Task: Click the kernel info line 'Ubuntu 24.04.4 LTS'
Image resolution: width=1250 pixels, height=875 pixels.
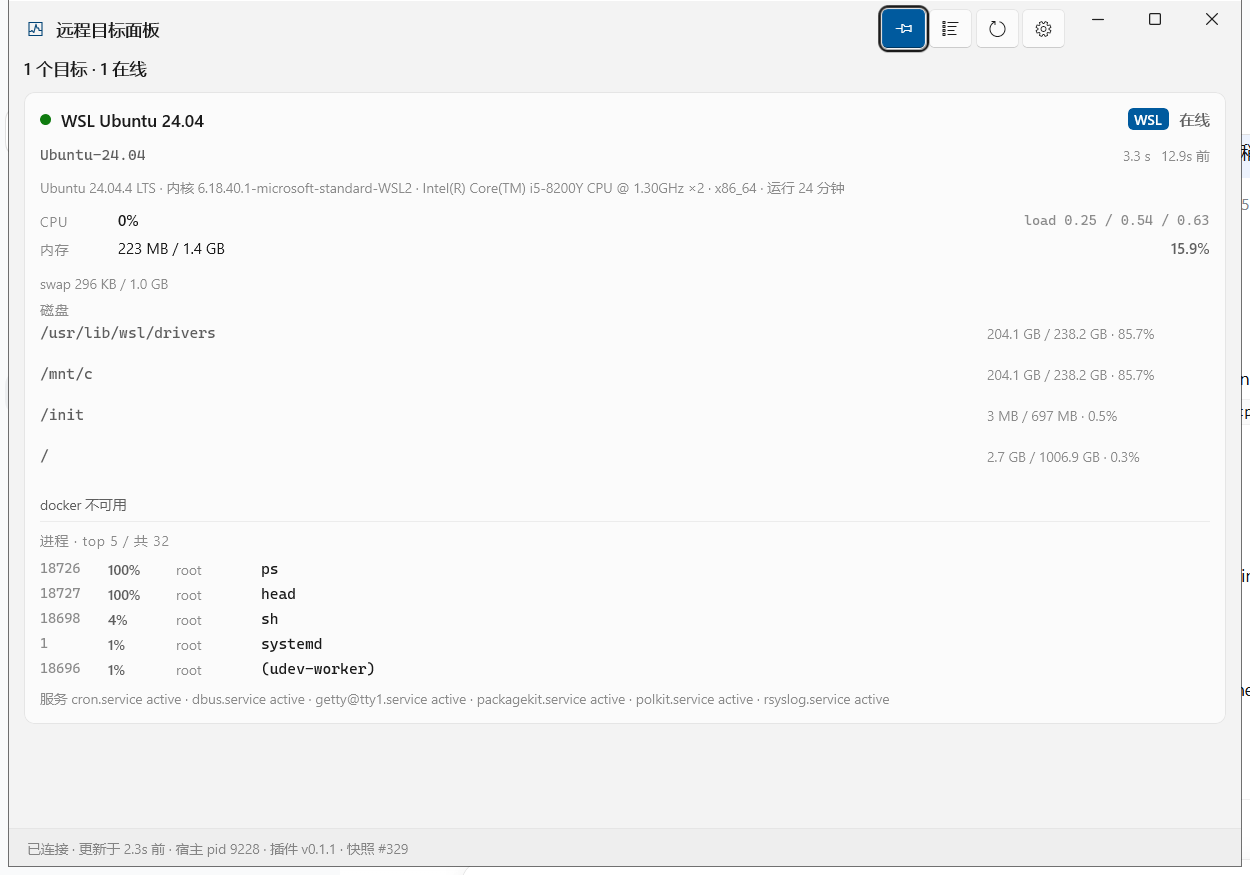Action: click(442, 188)
